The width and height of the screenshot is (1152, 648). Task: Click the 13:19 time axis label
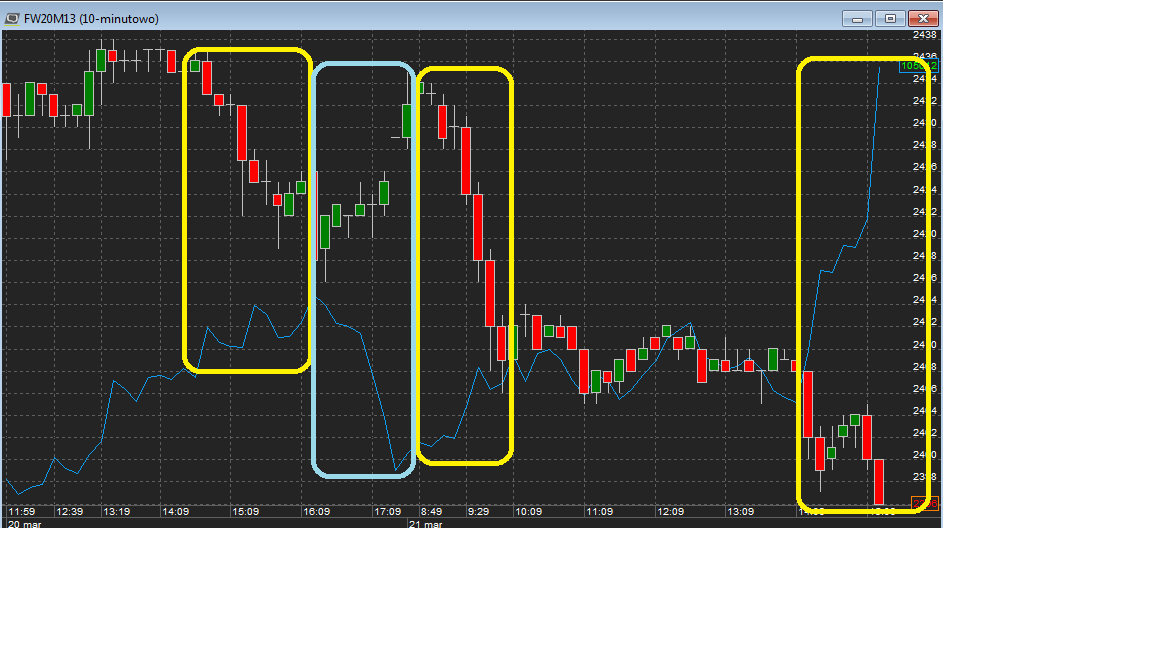117,511
